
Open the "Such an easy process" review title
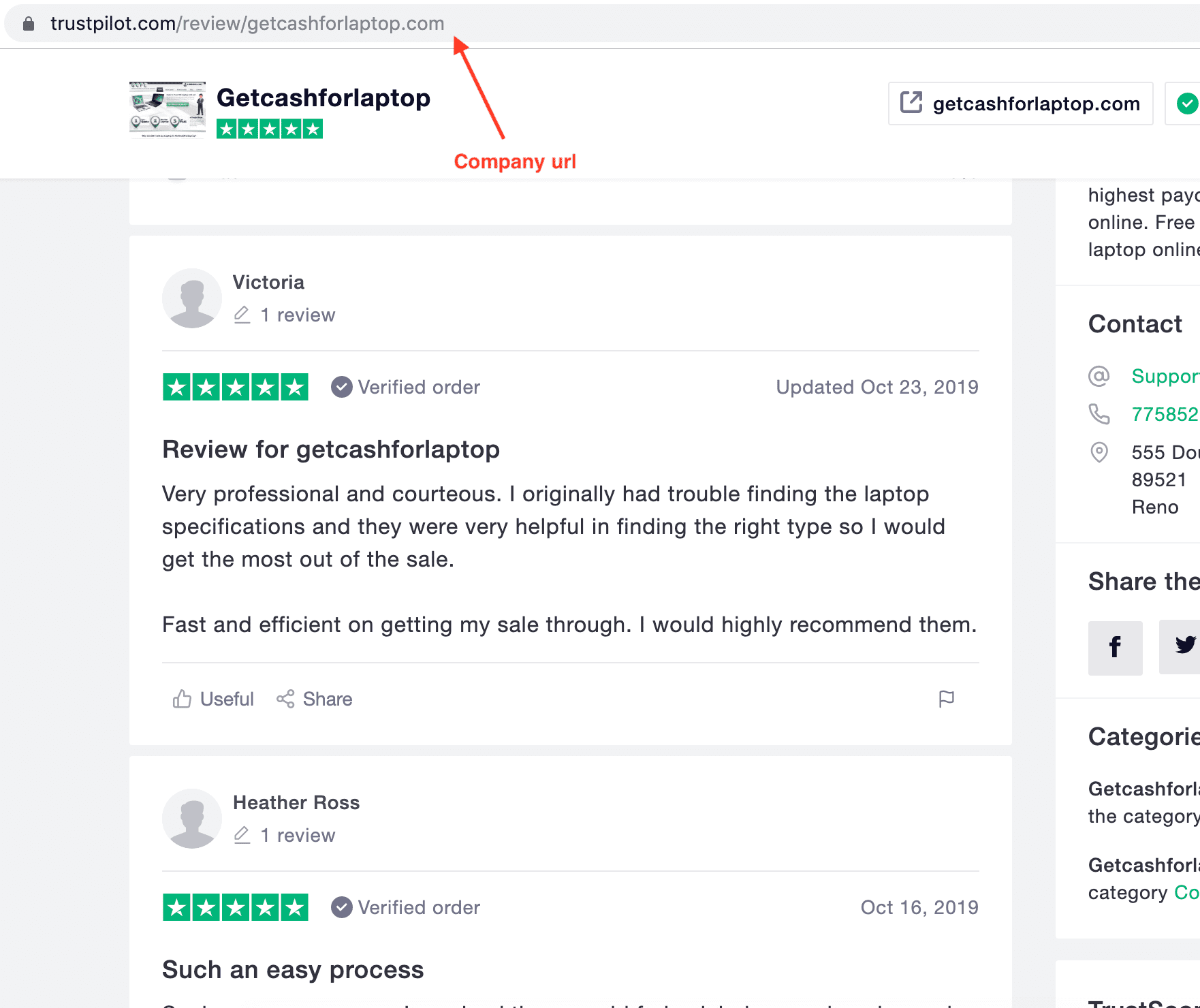[x=293, y=970]
